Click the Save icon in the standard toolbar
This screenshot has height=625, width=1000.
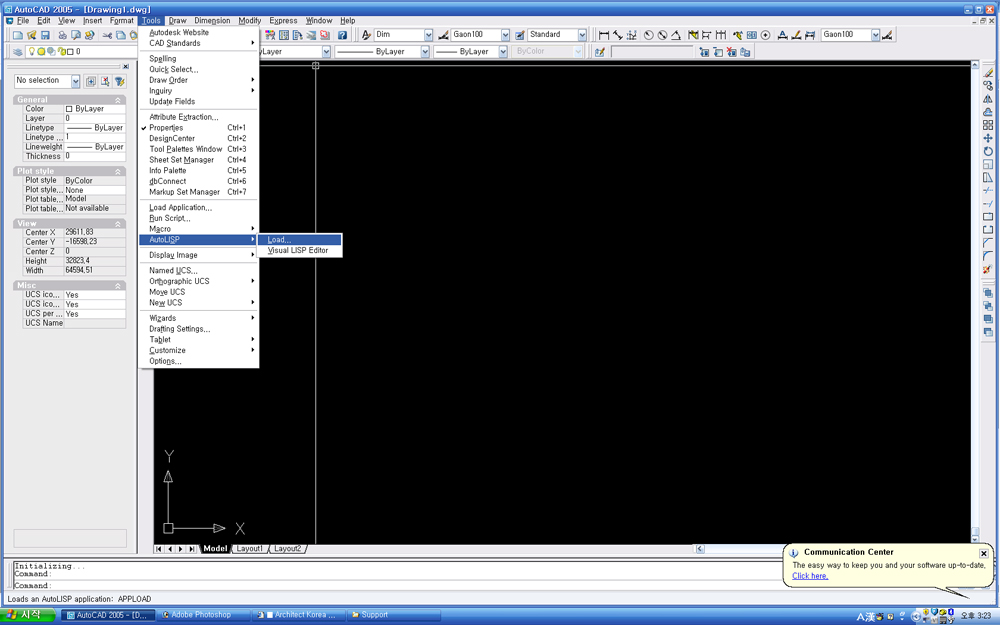coord(45,35)
